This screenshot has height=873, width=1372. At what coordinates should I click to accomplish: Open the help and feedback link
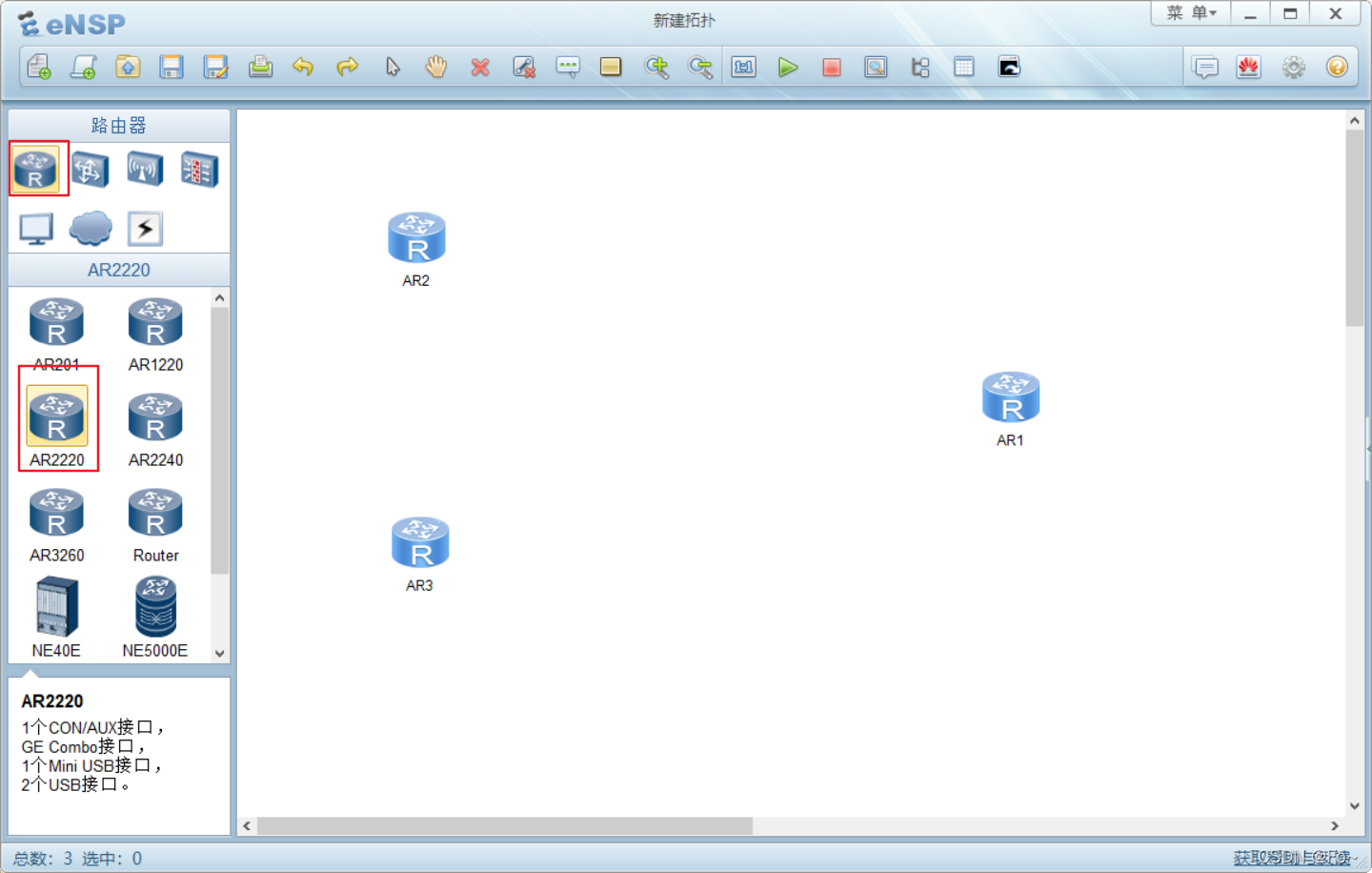click(1292, 858)
